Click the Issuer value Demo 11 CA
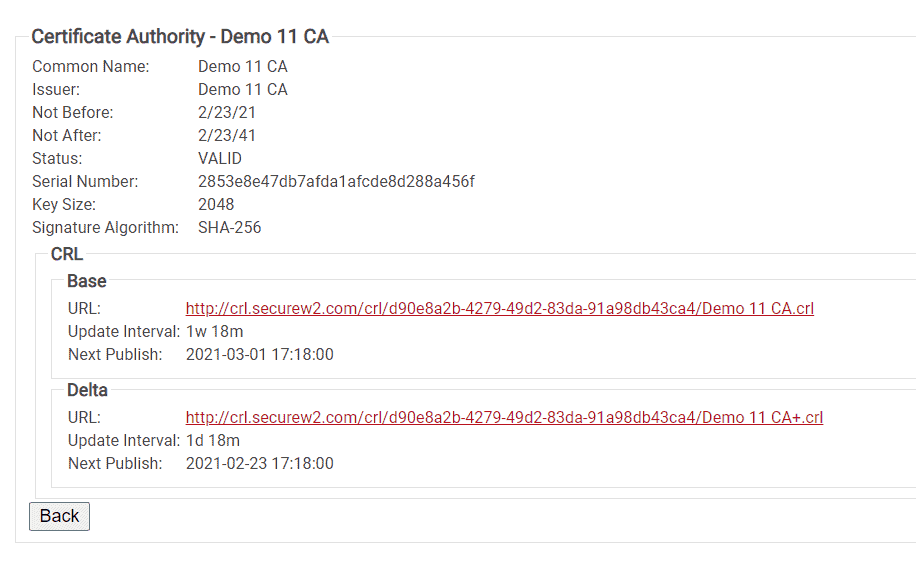The width and height of the screenshot is (916, 572). 242,89
